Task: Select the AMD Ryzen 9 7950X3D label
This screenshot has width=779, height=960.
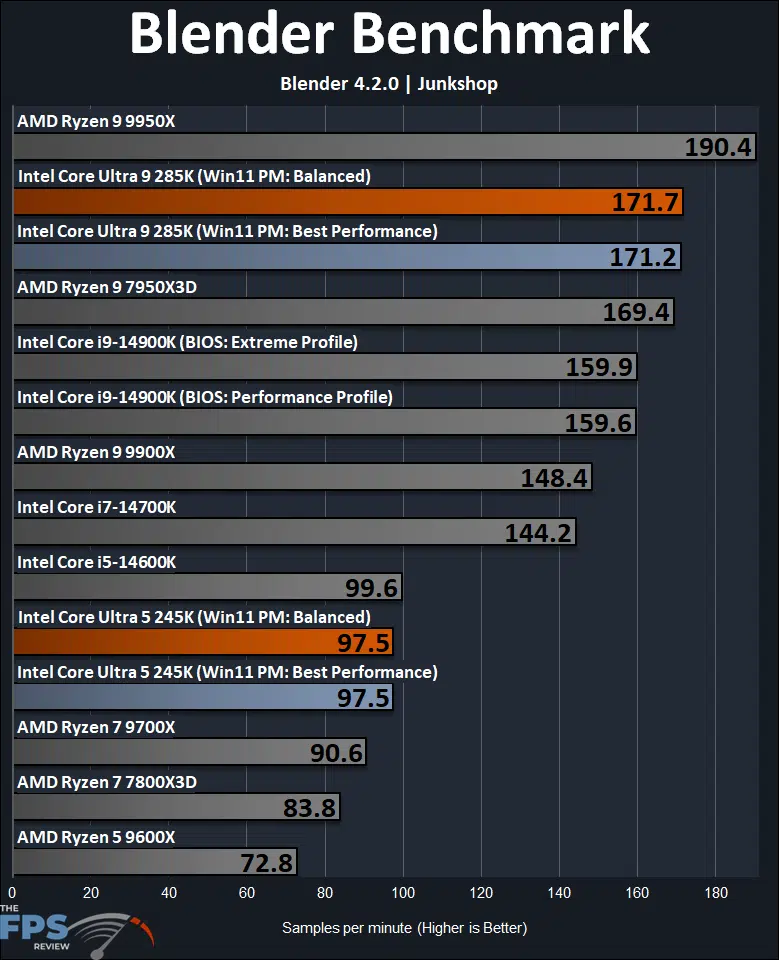Action: (x=107, y=287)
